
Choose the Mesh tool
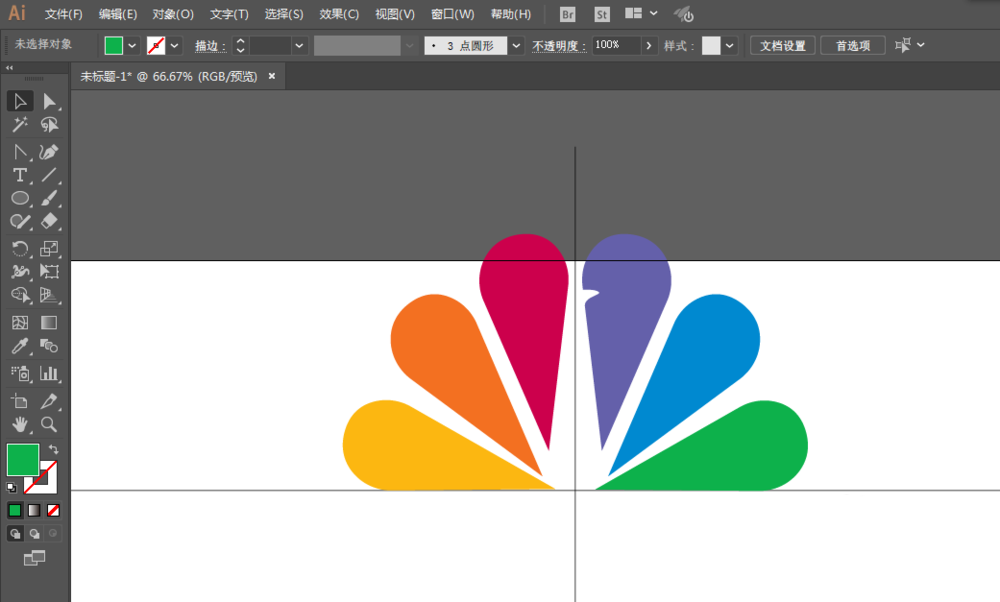(x=20, y=323)
